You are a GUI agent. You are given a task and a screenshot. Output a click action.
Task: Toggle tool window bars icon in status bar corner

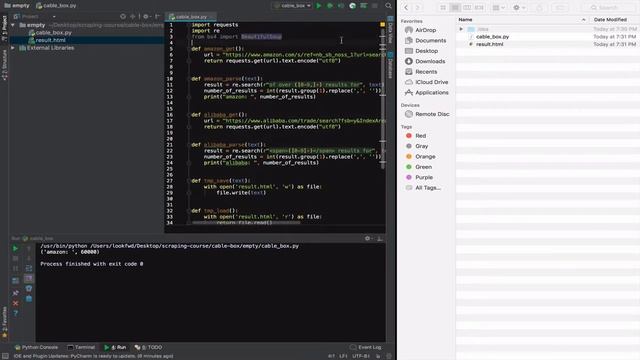tap(5, 356)
